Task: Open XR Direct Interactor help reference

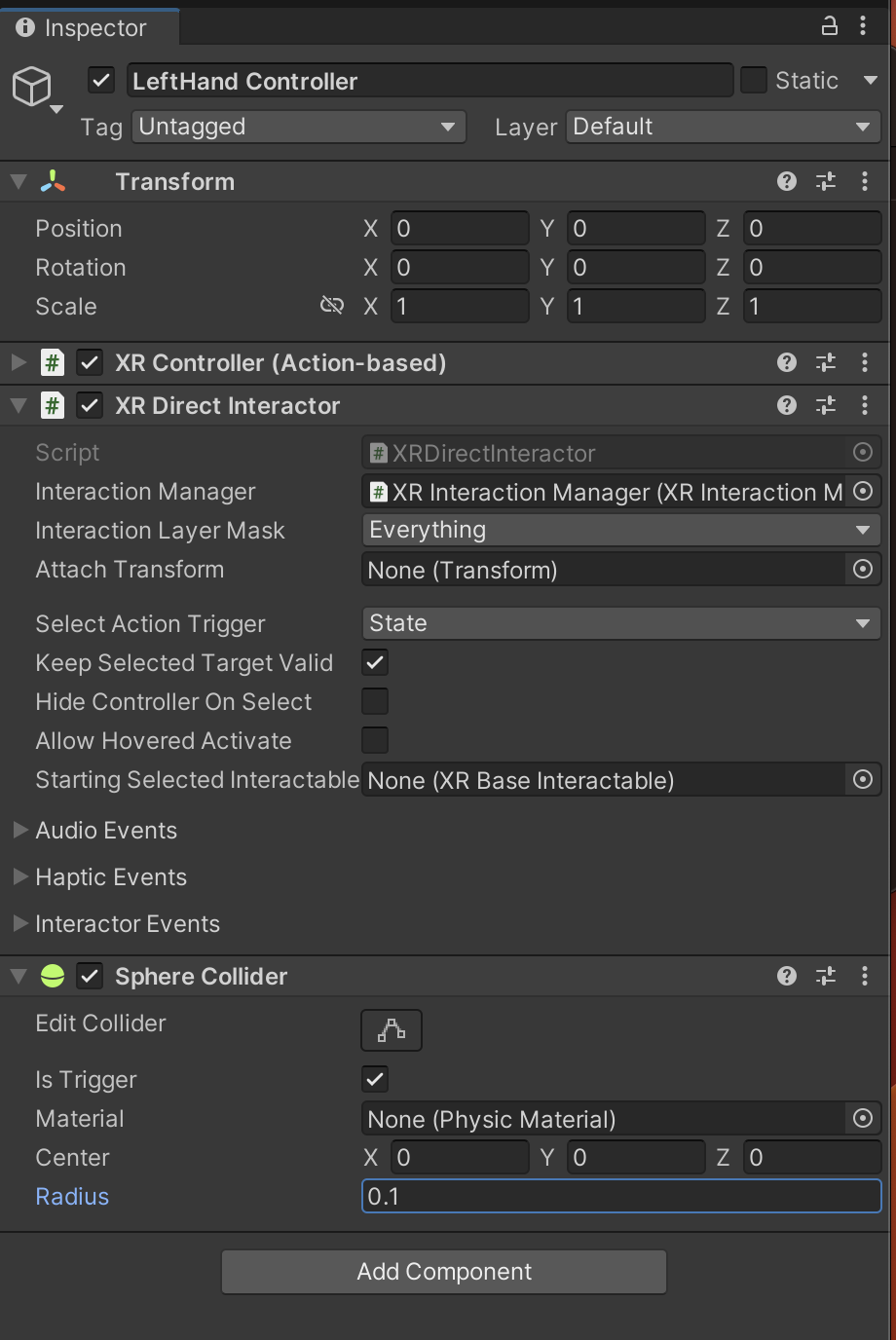Action: pyautogui.click(x=787, y=405)
